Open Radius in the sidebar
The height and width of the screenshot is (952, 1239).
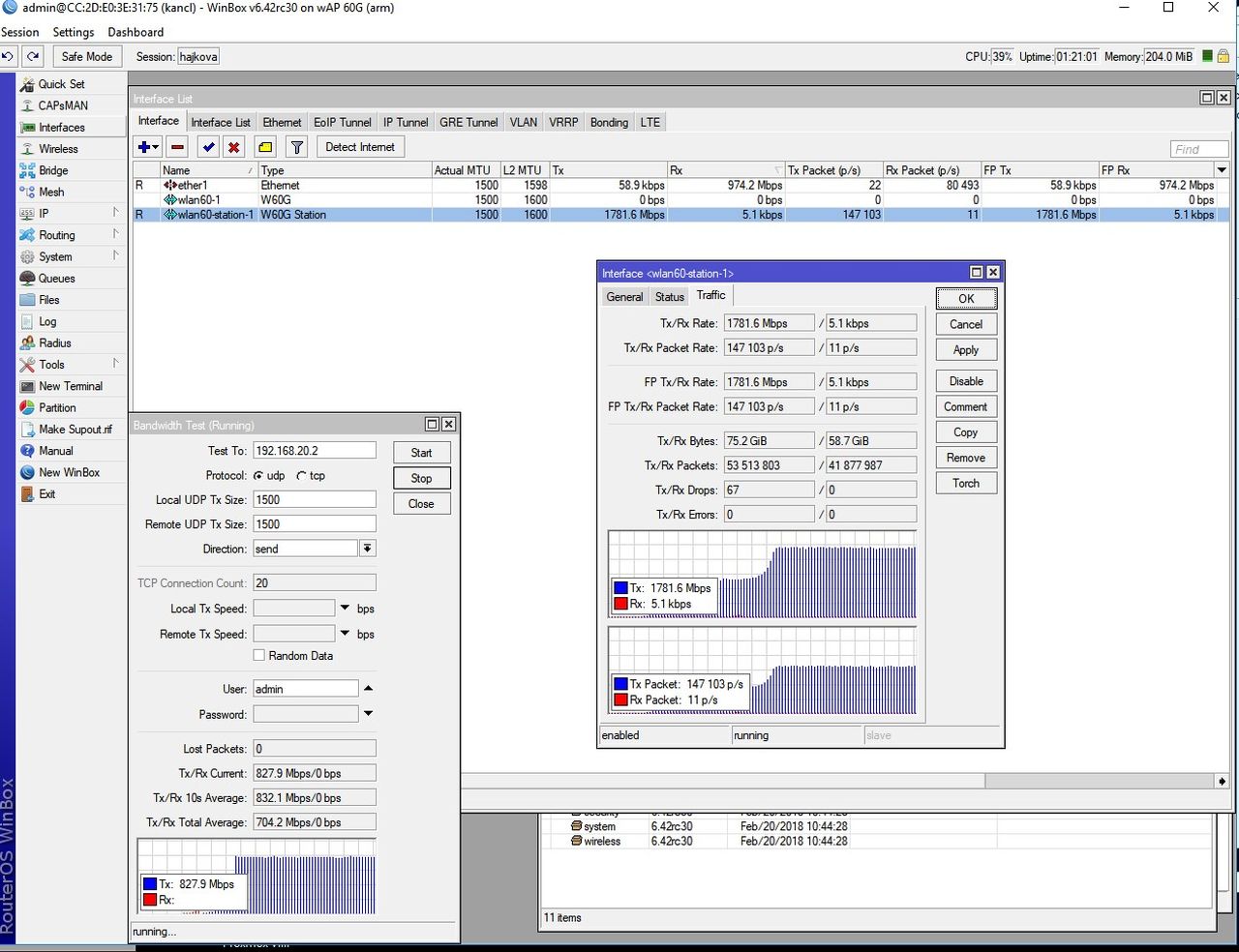(x=55, y=342)
